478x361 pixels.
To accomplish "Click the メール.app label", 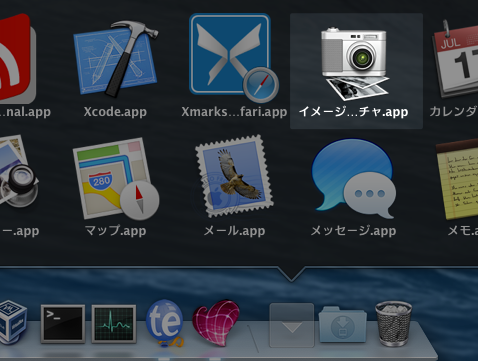I will (x=234, y=230).
